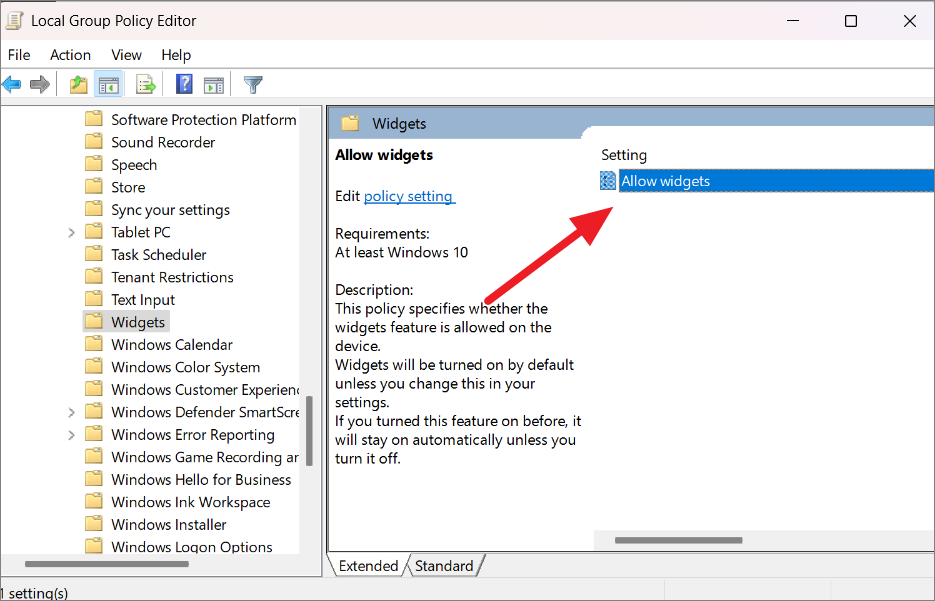Select Windows Logon Options tree item
The image size is (935, 601).
coord(191,547)
